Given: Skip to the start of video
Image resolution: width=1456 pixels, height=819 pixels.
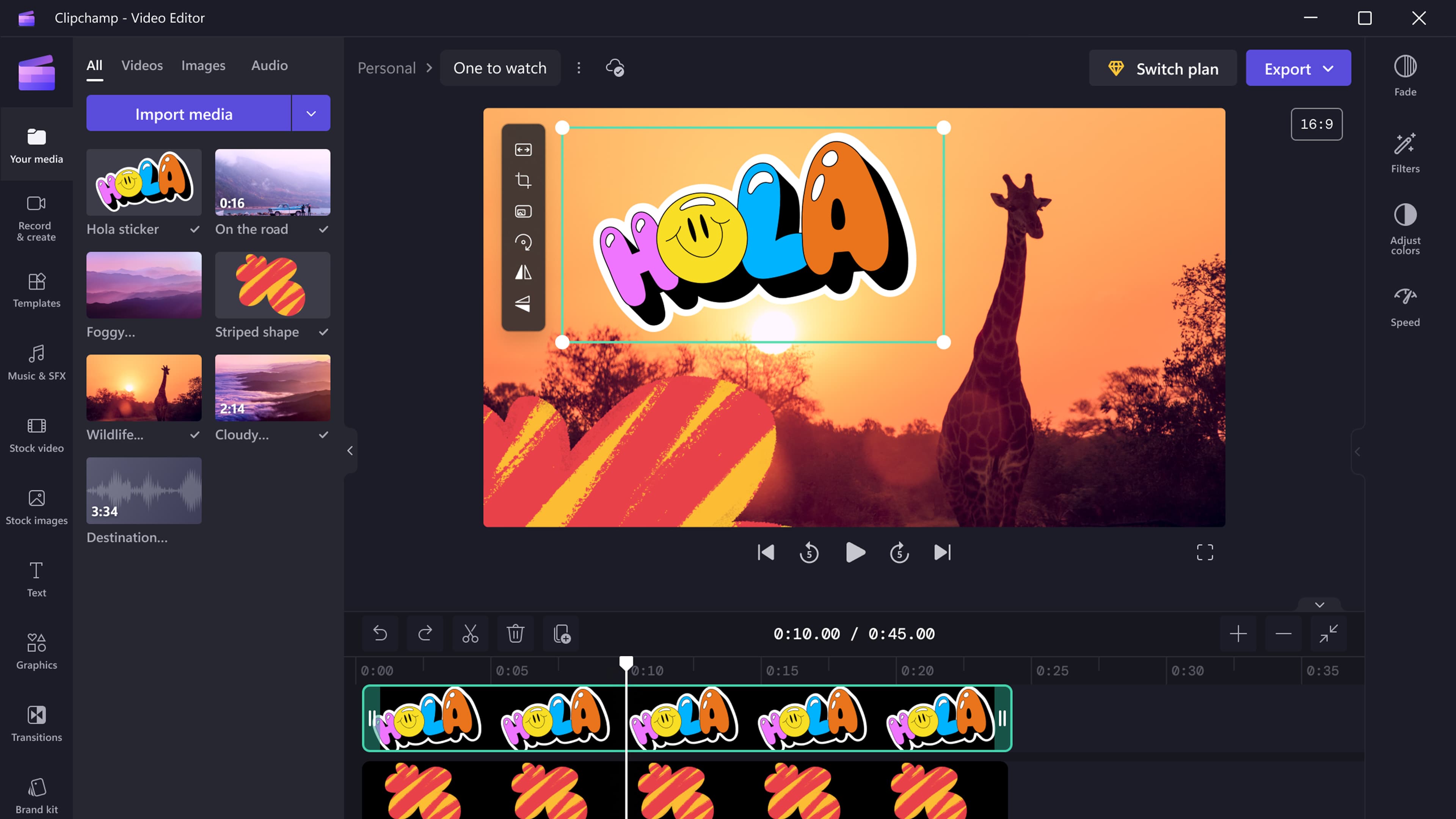Looking at the screenshot, I should [765, 552].
